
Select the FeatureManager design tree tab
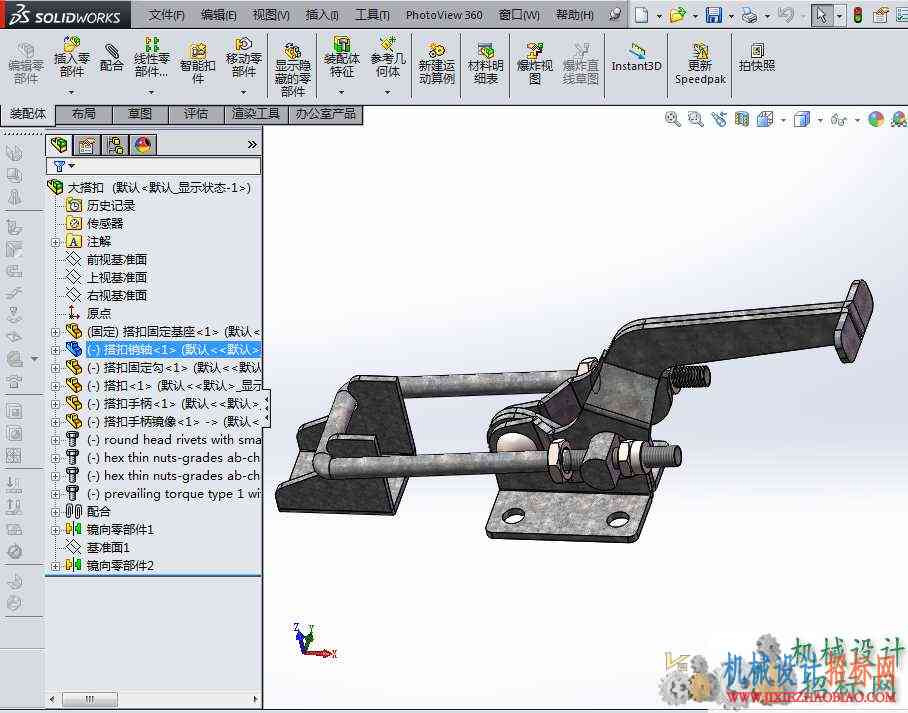pos(59,145)
